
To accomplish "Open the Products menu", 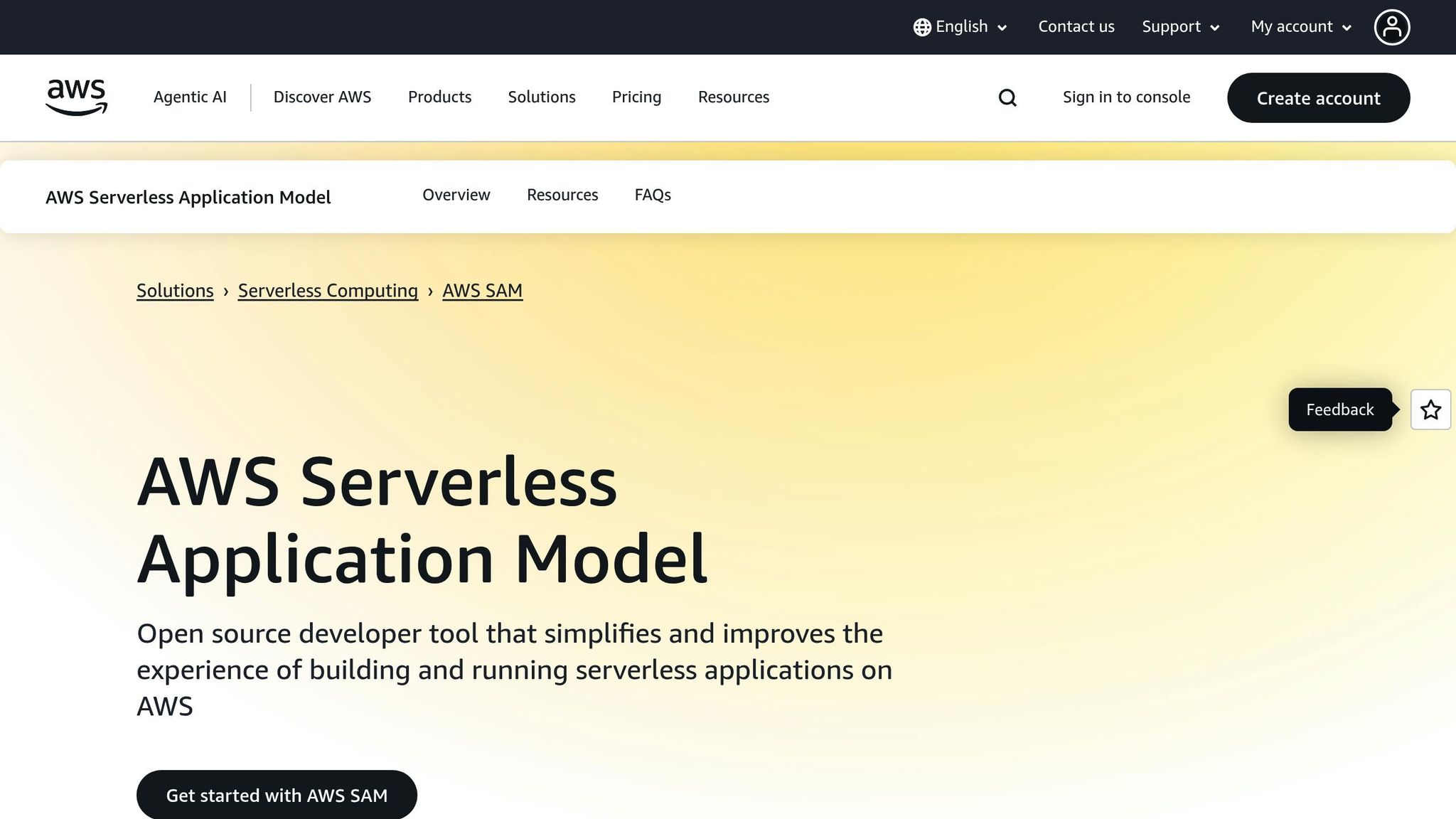I will tap(439, 97).
